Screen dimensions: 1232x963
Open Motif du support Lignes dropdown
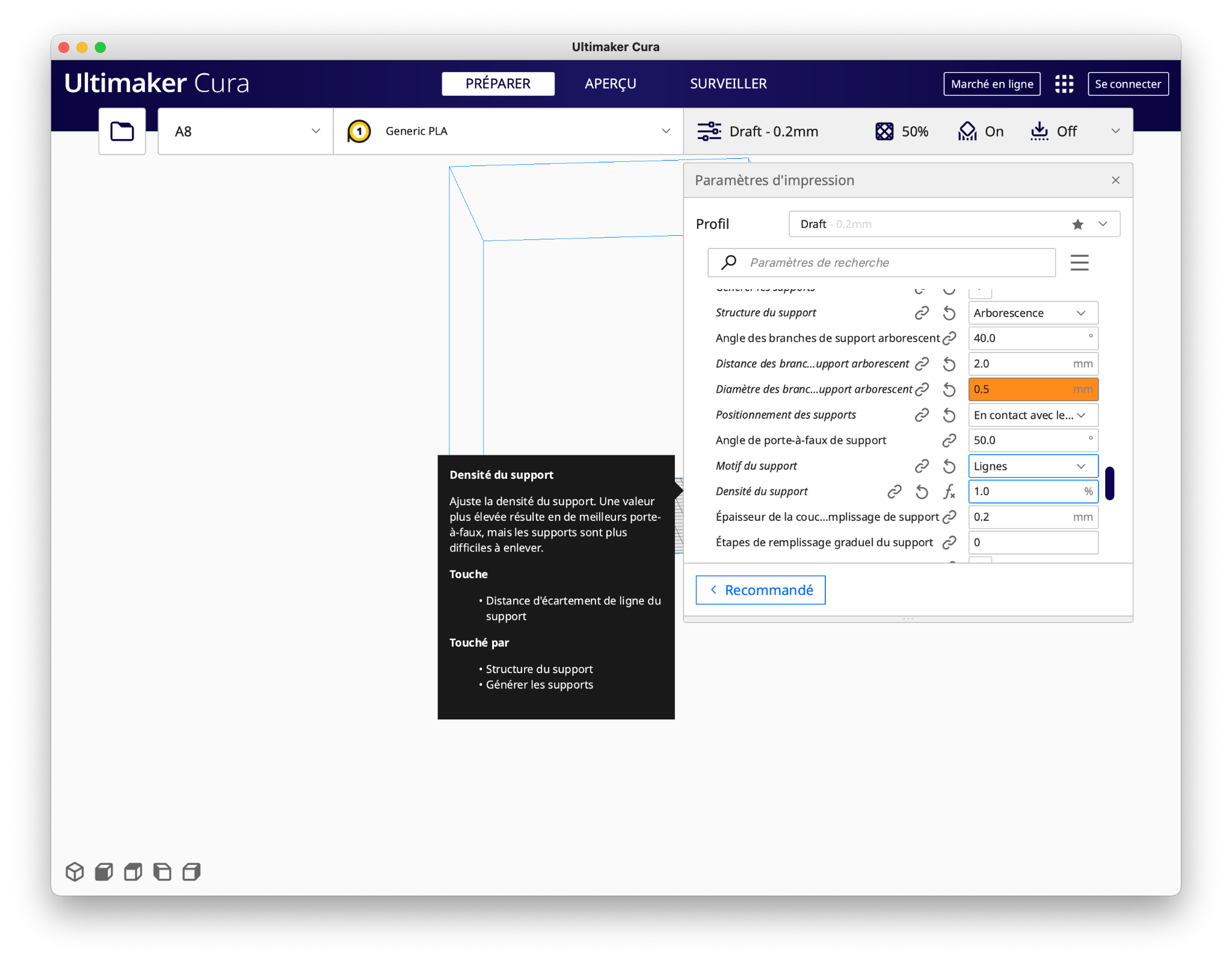(x=1032, y=466)
